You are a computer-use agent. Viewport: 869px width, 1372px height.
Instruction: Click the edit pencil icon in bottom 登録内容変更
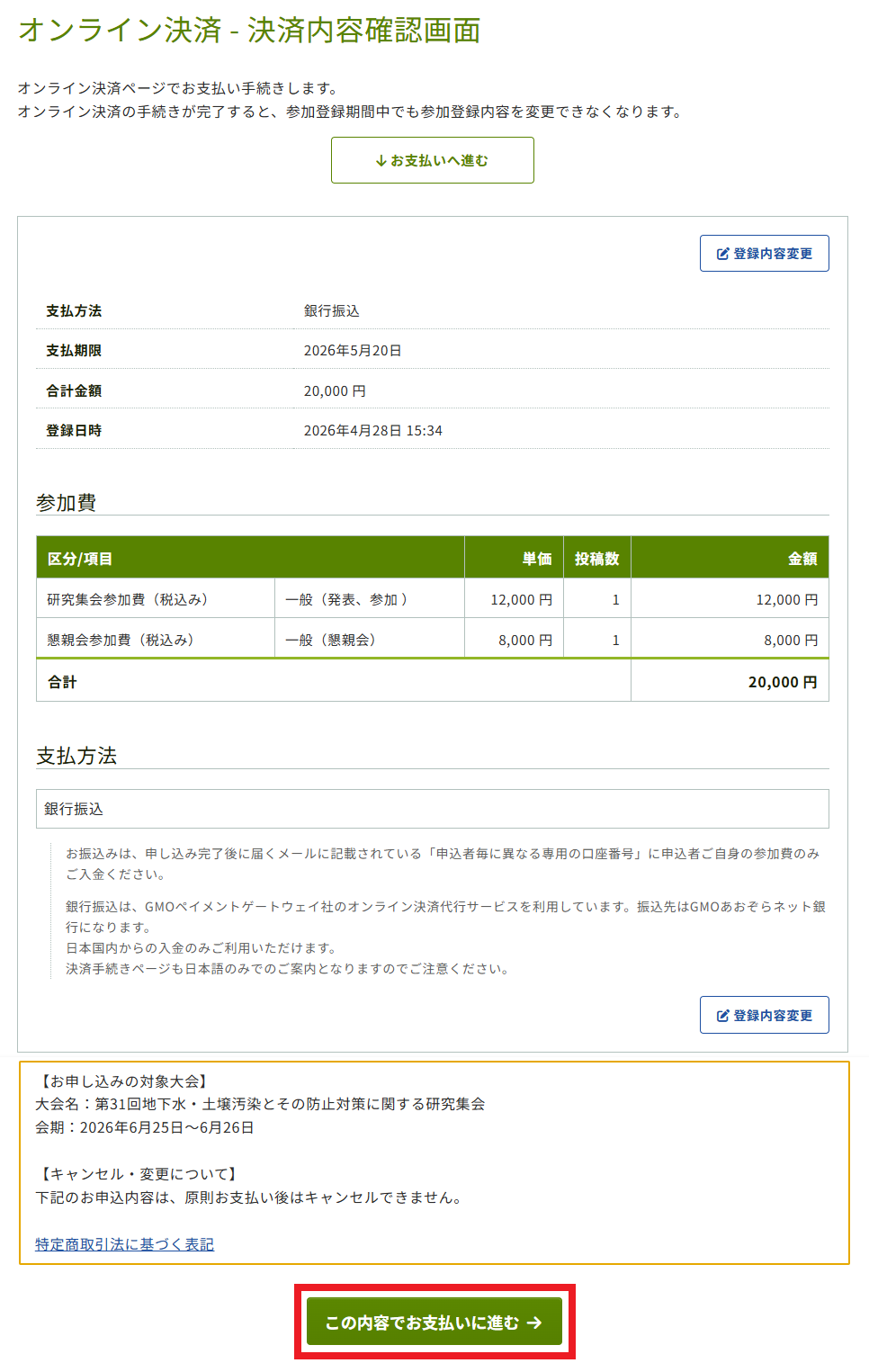[722, 1016]
